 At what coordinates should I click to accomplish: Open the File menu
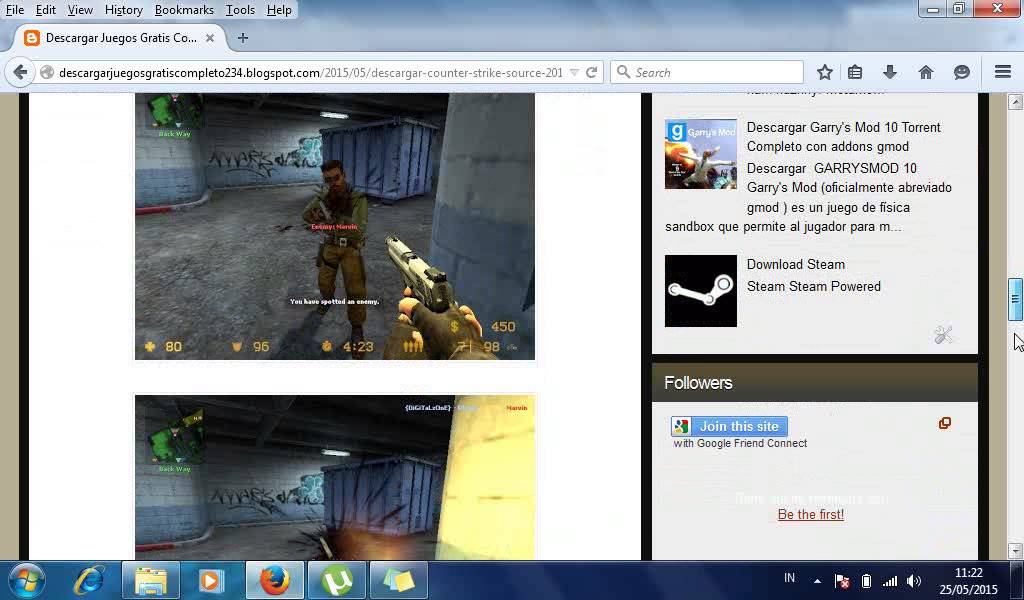tap(14, 10)
